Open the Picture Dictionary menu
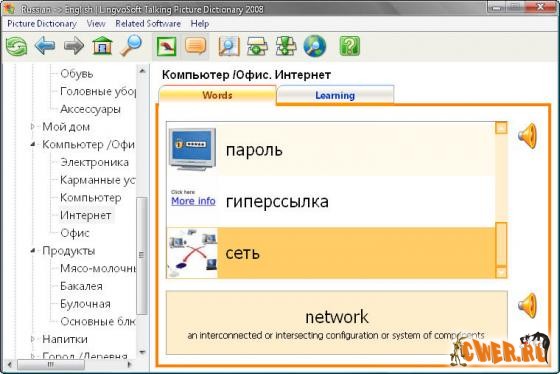 point(42,24)
